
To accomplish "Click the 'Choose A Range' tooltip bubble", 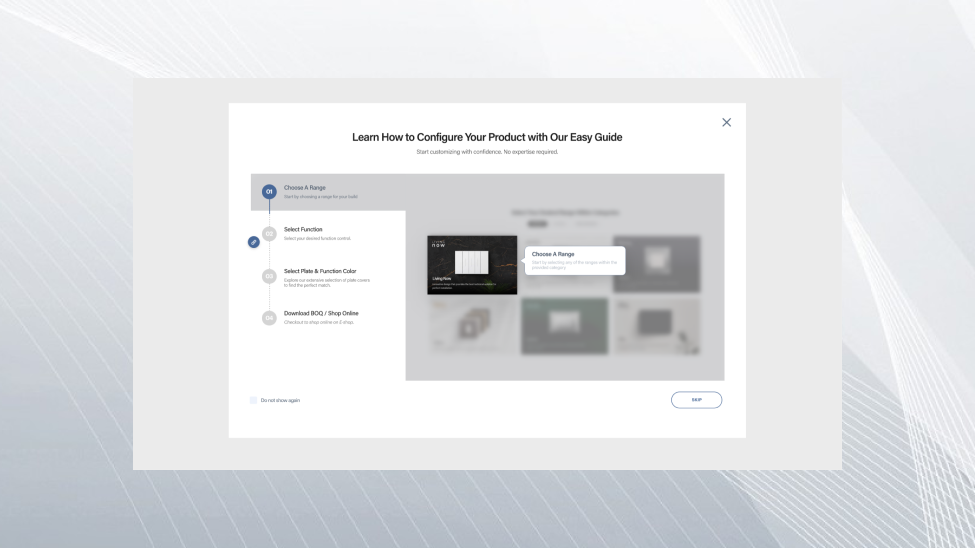I will (575, 260).
